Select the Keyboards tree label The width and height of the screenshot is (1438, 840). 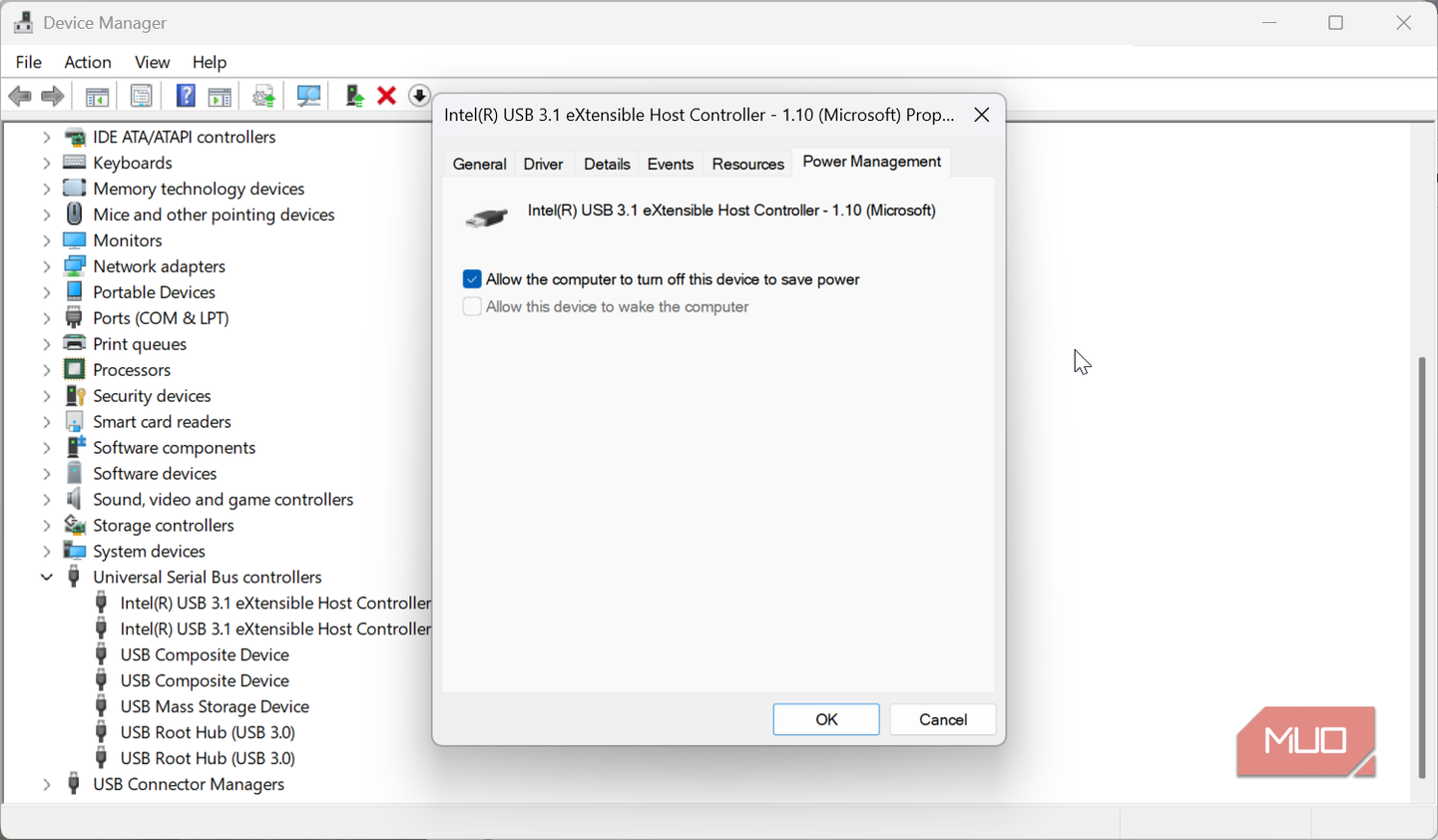[x=133, y=163]
